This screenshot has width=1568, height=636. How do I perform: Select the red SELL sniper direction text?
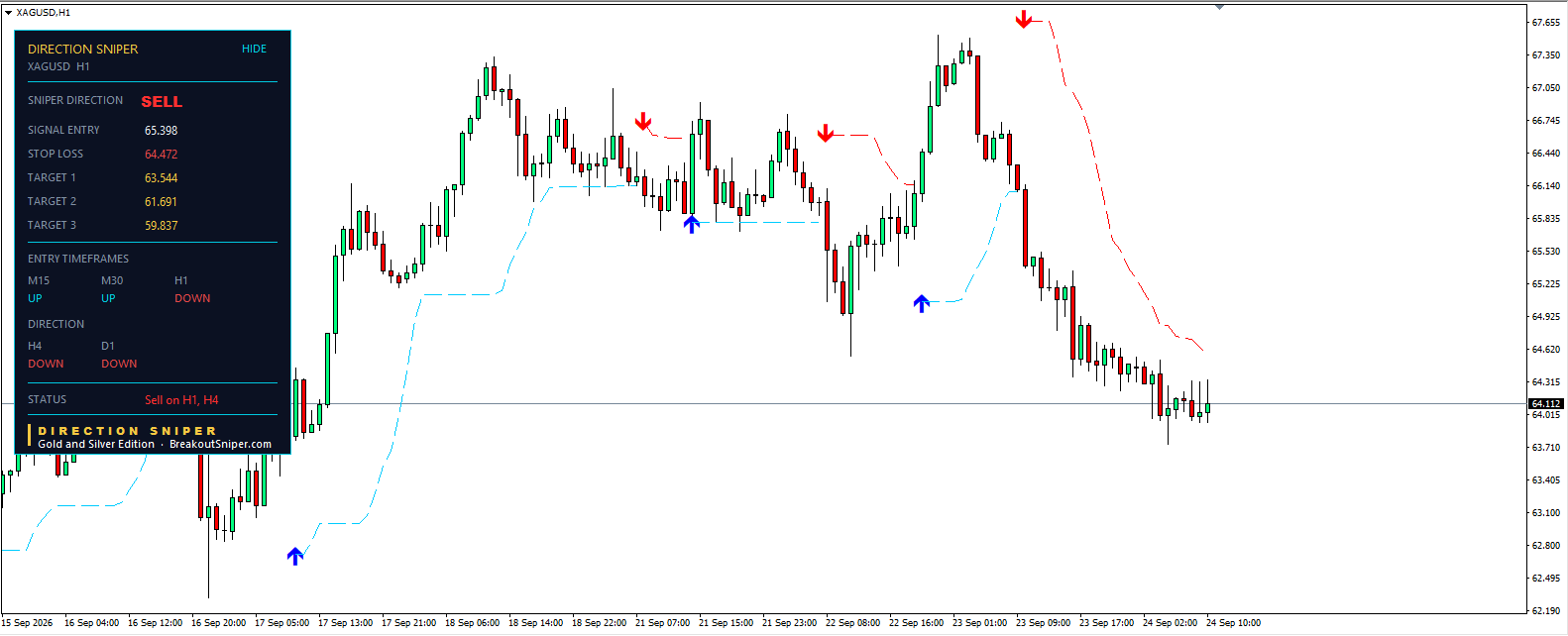pos(162,101)
